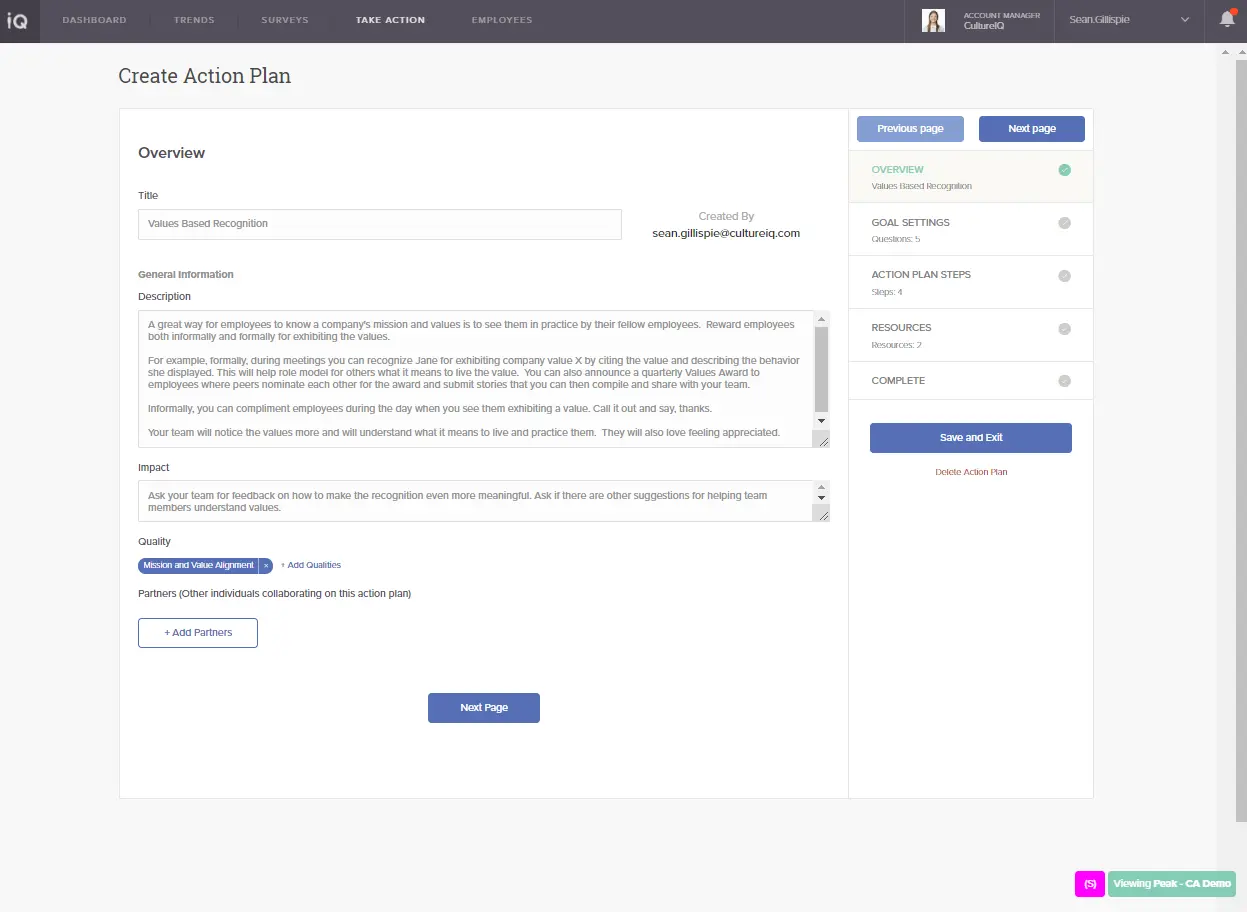Remove the Mission and Value Alignment tag

click(x=266, y=566)
